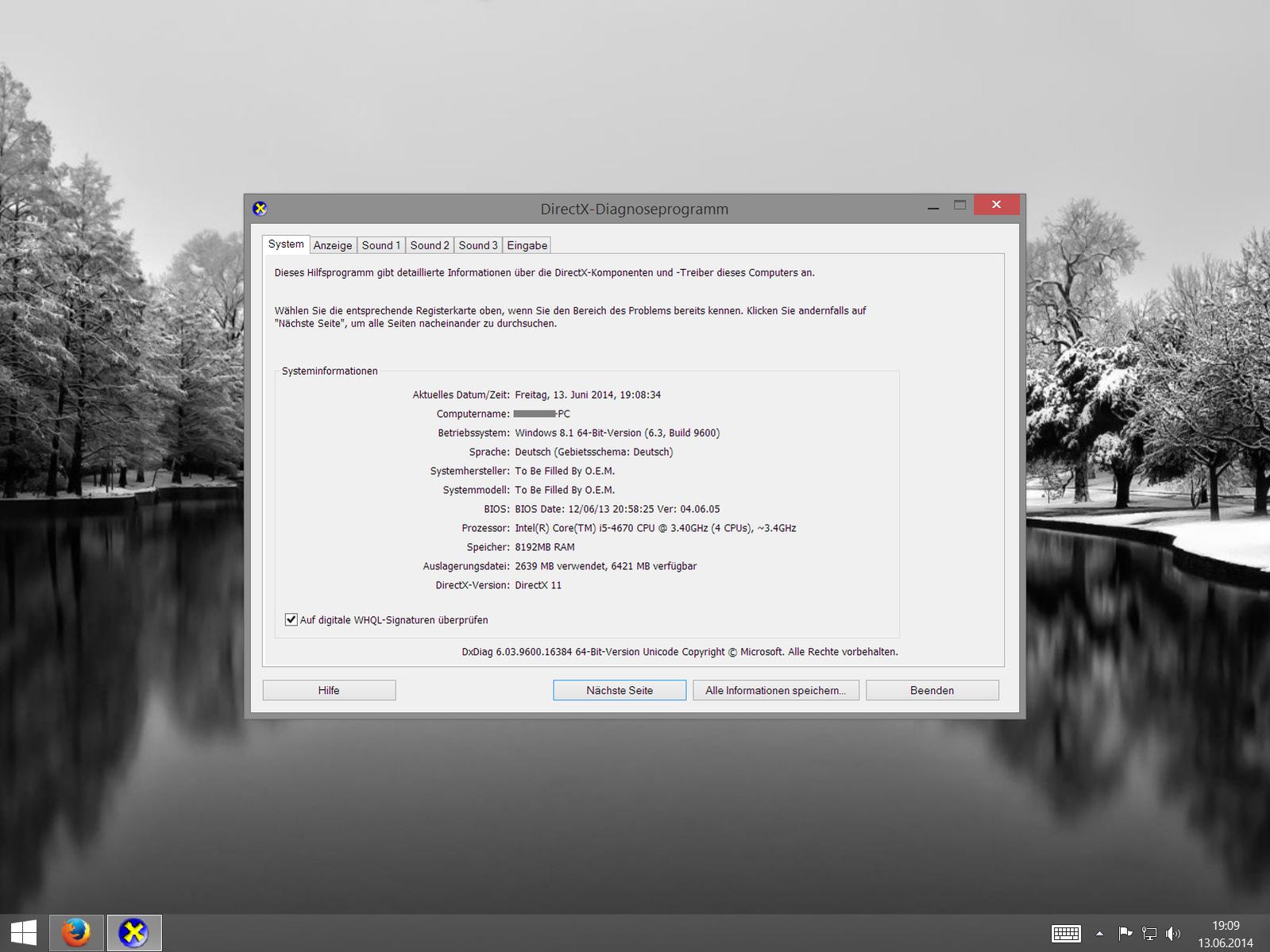Click the network tray icon
The height and width of the screenshot is (952, 1270).
[1149, 934]
